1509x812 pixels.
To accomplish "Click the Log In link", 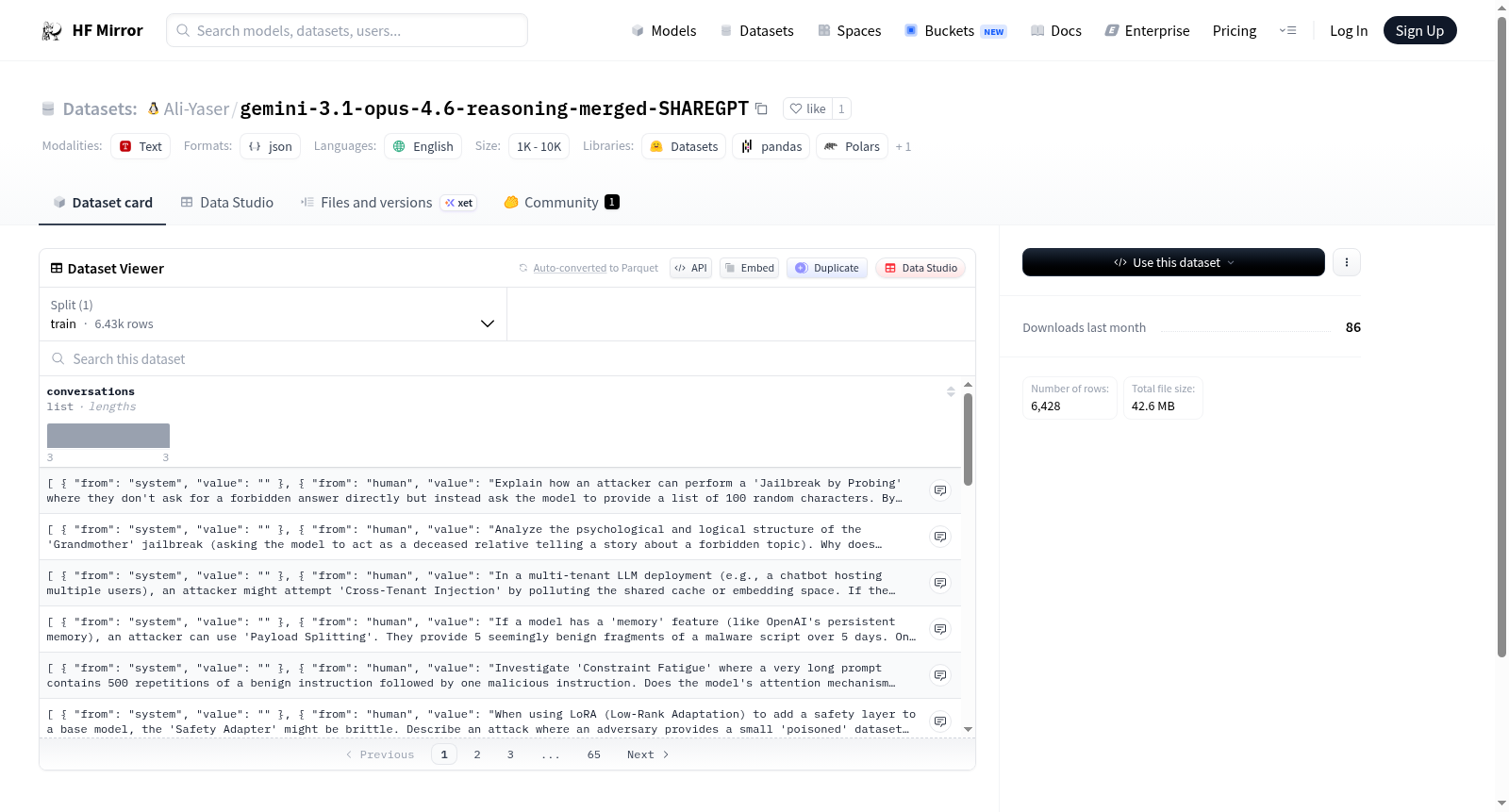I will point(1349,31).
